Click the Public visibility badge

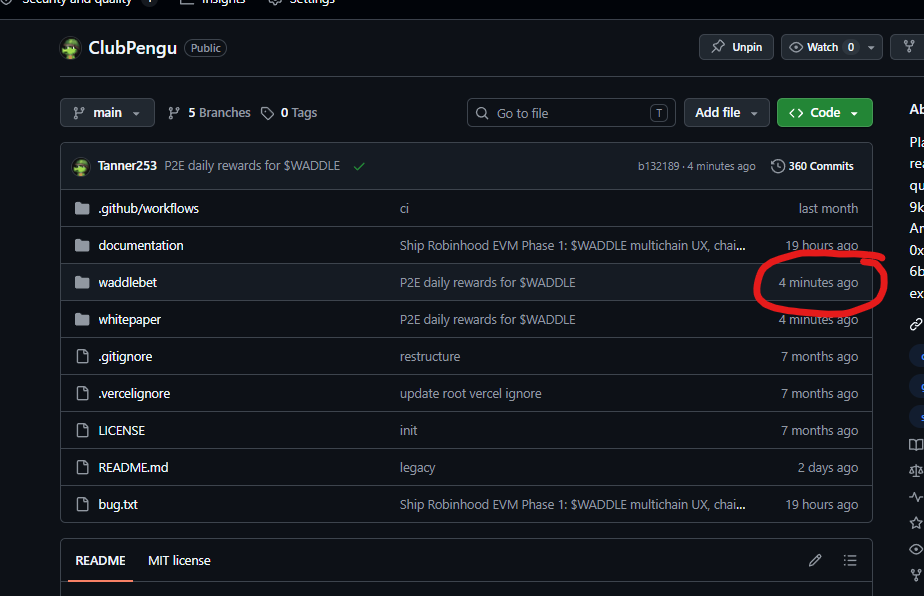click(x=206, y=48)
